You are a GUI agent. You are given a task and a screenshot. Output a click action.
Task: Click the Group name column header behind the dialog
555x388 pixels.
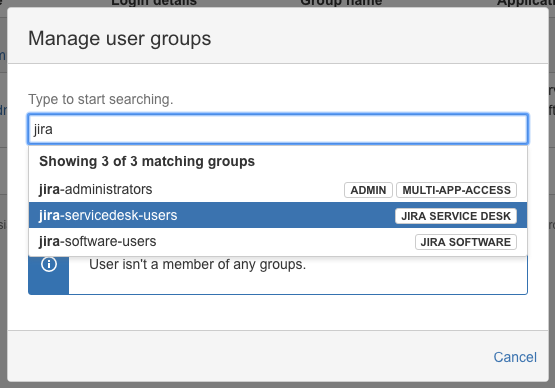(x=341, y=3)
